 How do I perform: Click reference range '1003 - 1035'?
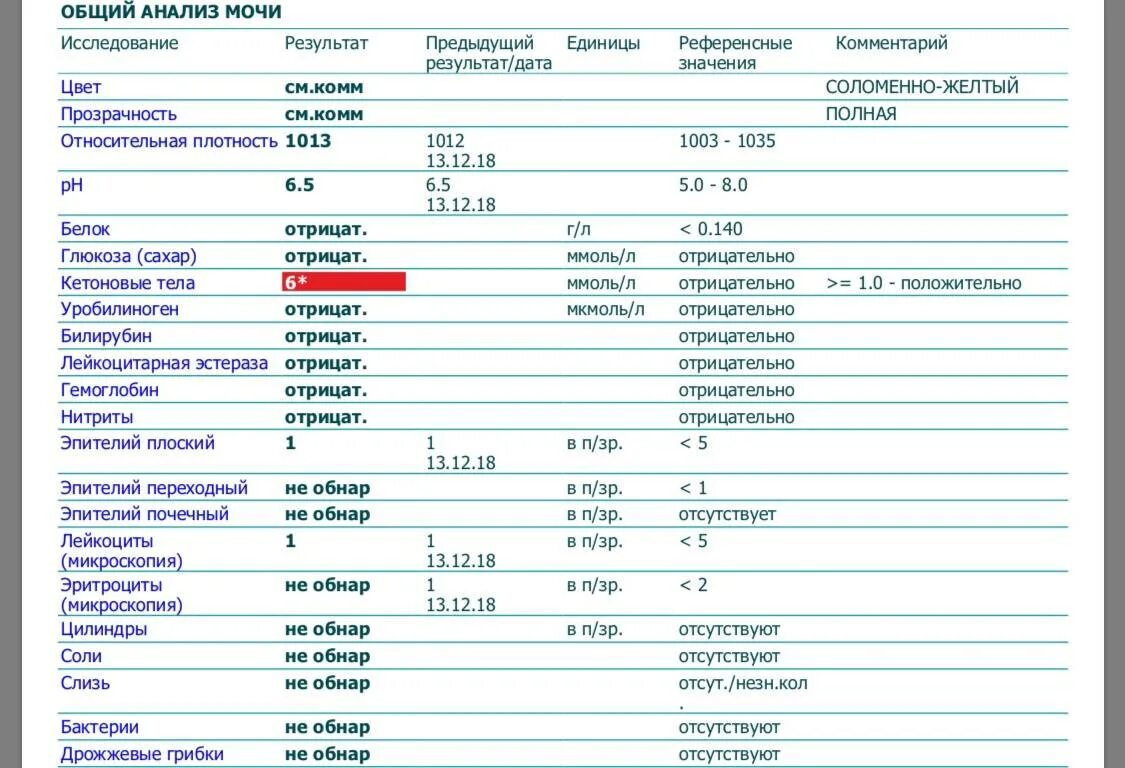727,141
